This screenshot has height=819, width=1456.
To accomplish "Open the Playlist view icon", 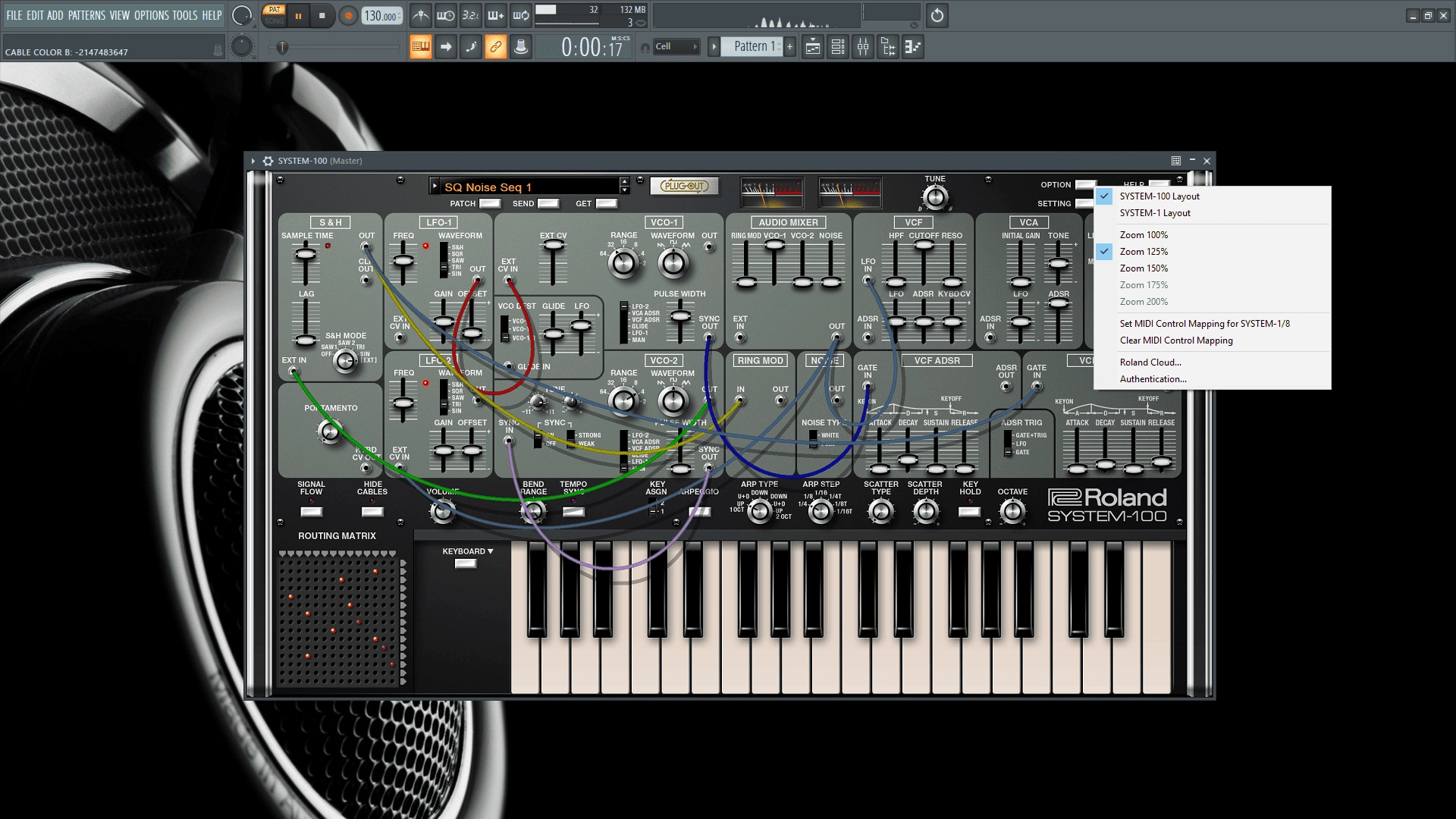I will pos(813,47).
